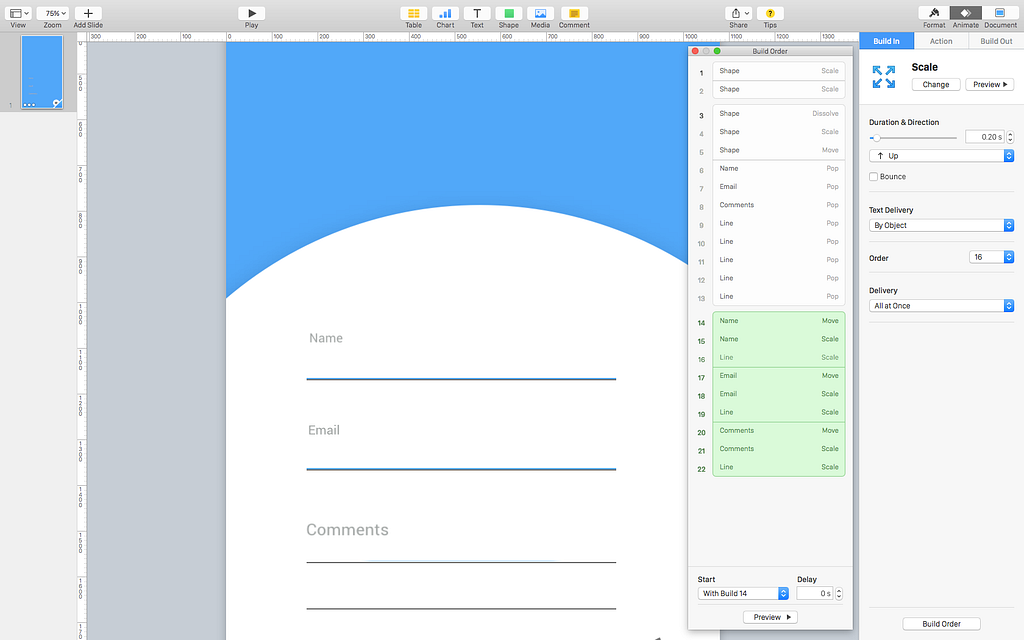The height and width of the screenshot is (640, 1024).
Task: Open the Text Delivery By Object dropdown
Action: pos(941,225)
